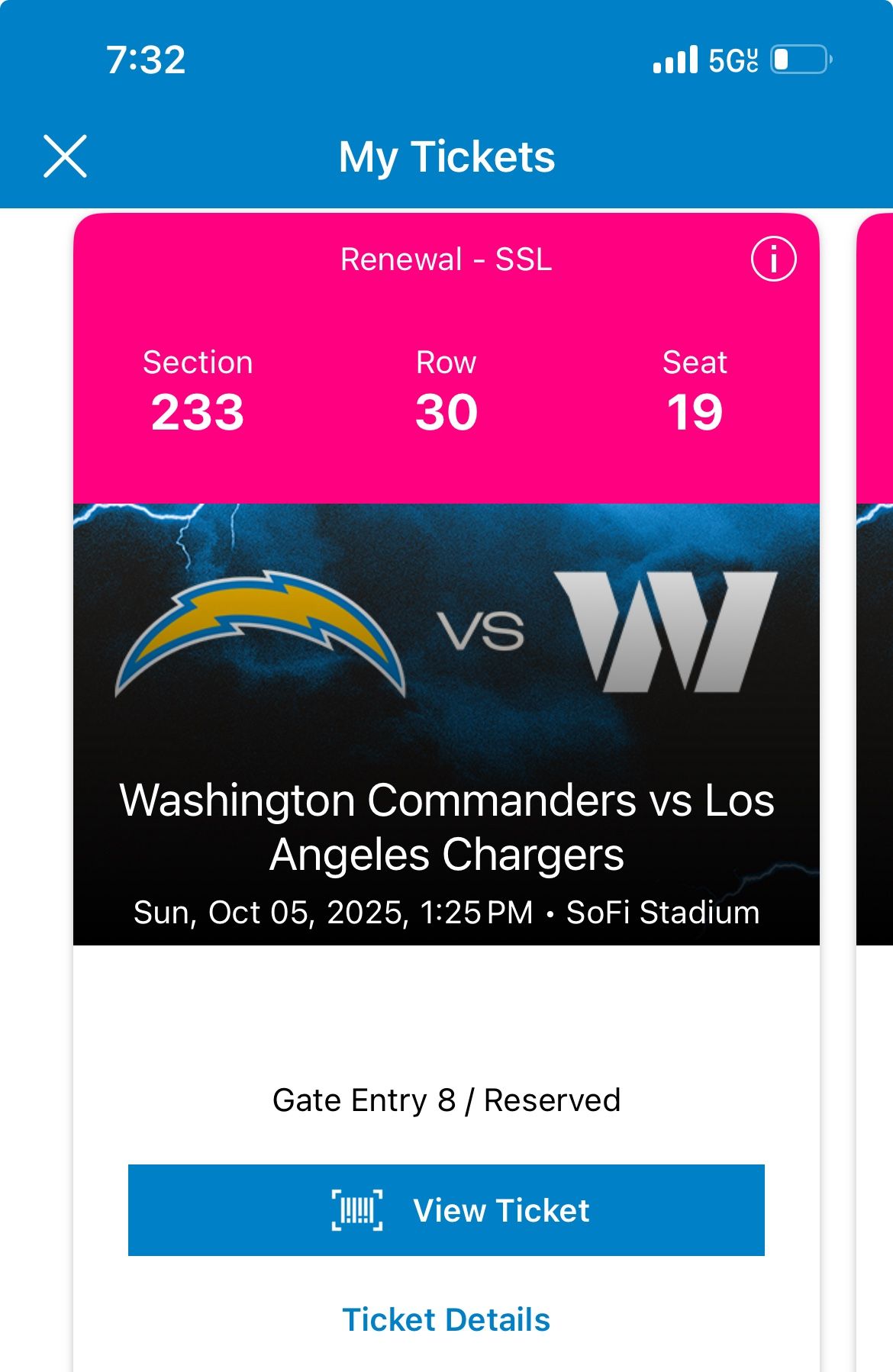Select the Row 30 label
The height and width of the screenshot is (1372, 893).
[446, 393]
